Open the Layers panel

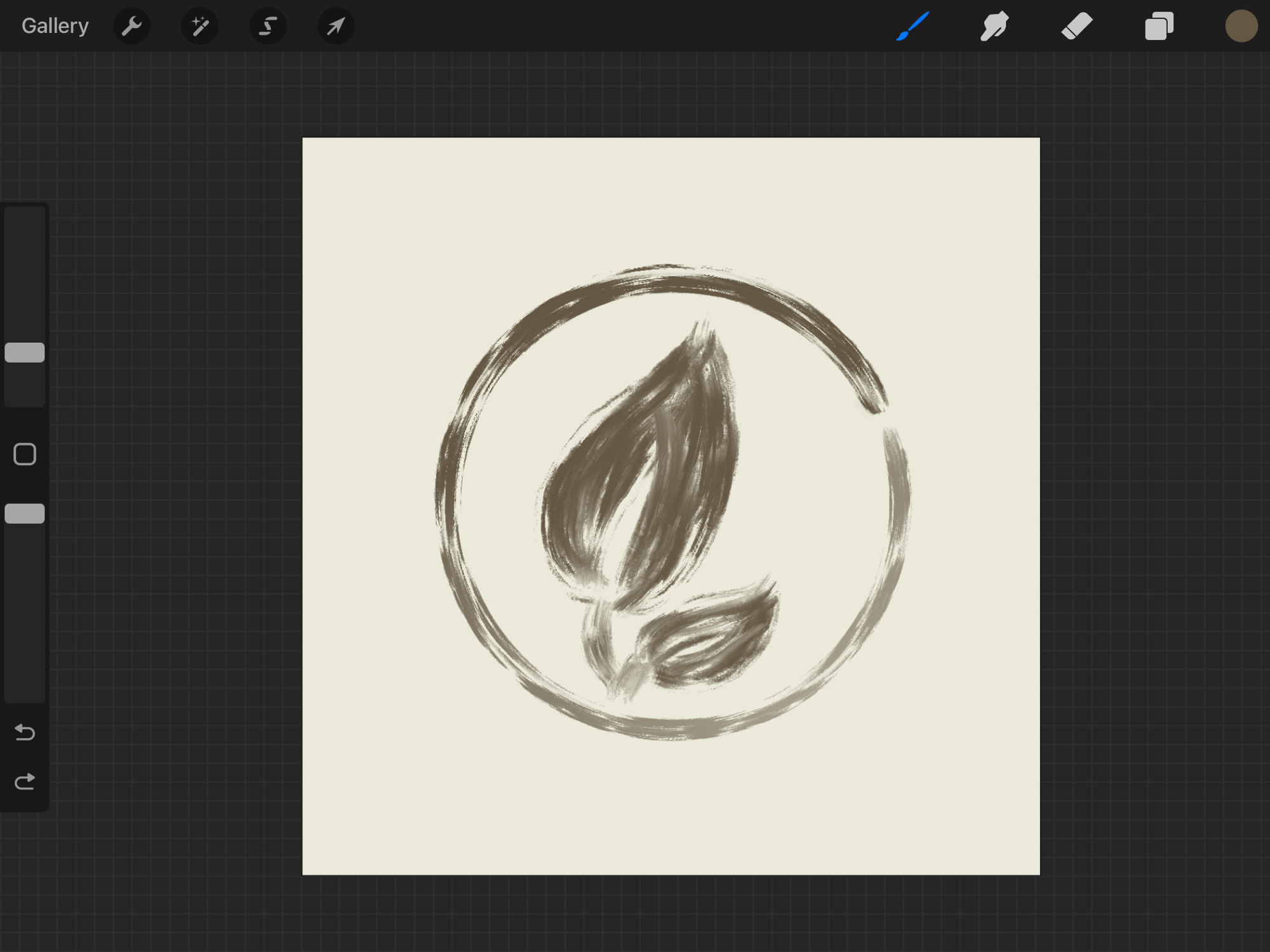click(x=1159, y=26)
